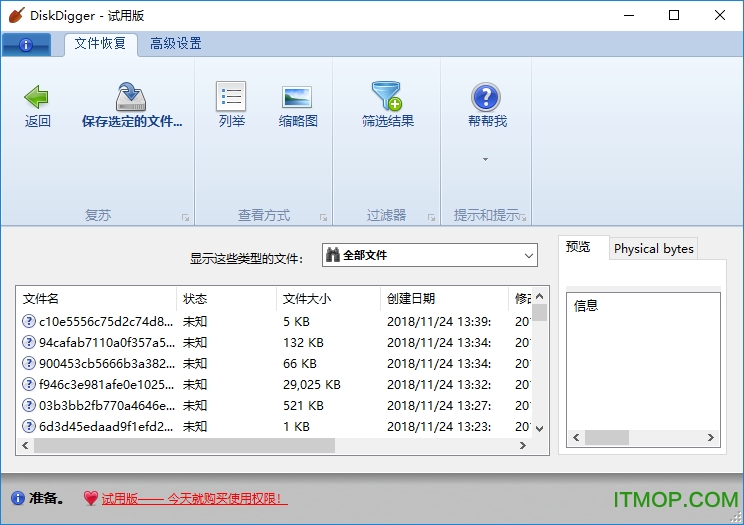Click 信息 panel scroll right arrow
Viewport: 744px width, 525px height.
(710, 437)
